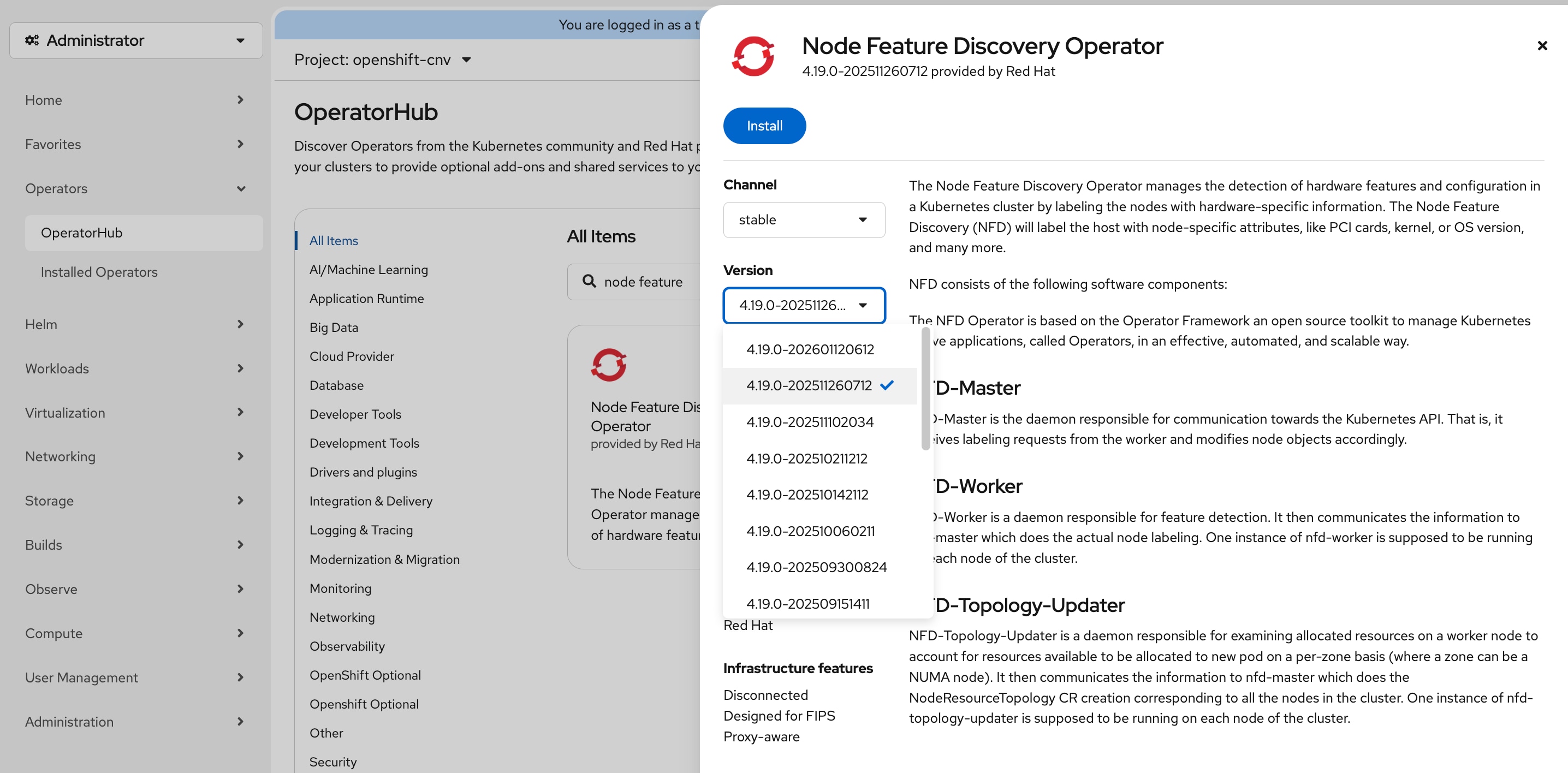
Task: Filter by Developer Tools category
Action: (x=355, y=414)
